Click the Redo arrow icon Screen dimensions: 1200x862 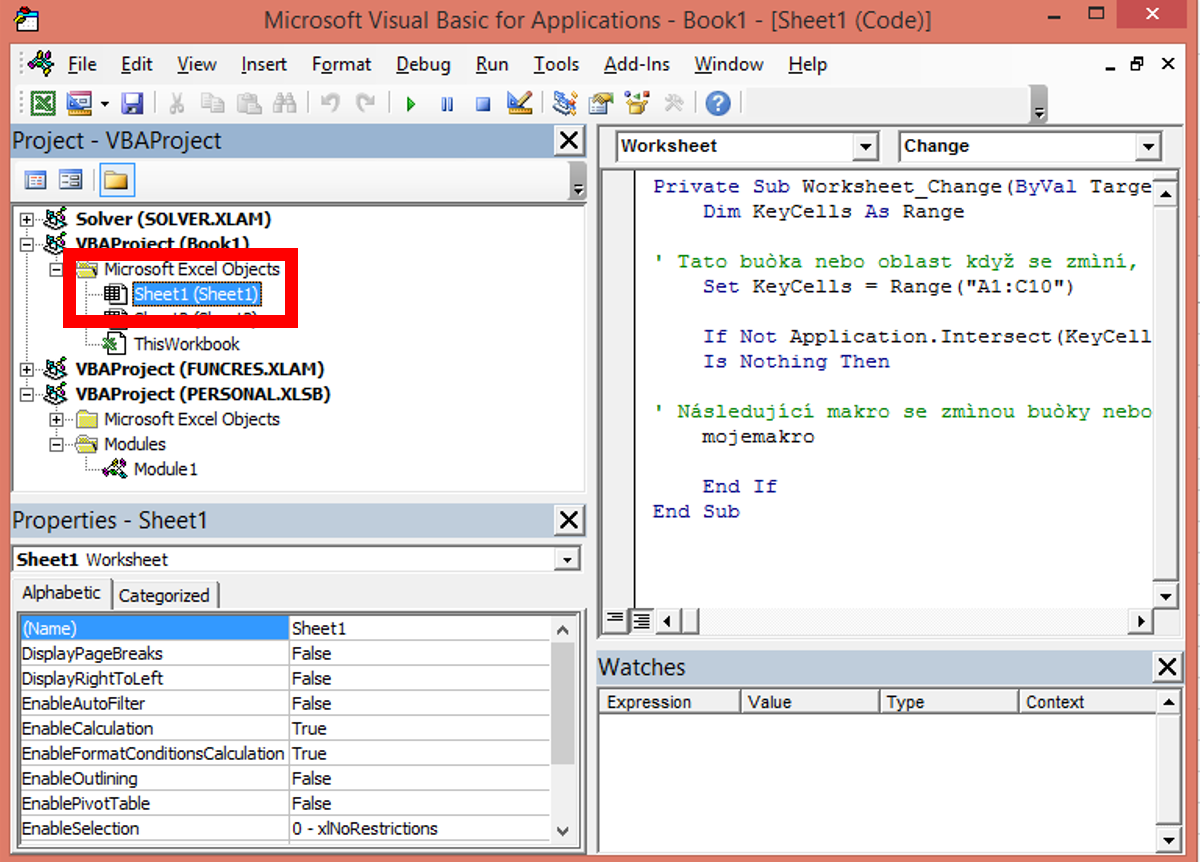(x=366, y=103)
